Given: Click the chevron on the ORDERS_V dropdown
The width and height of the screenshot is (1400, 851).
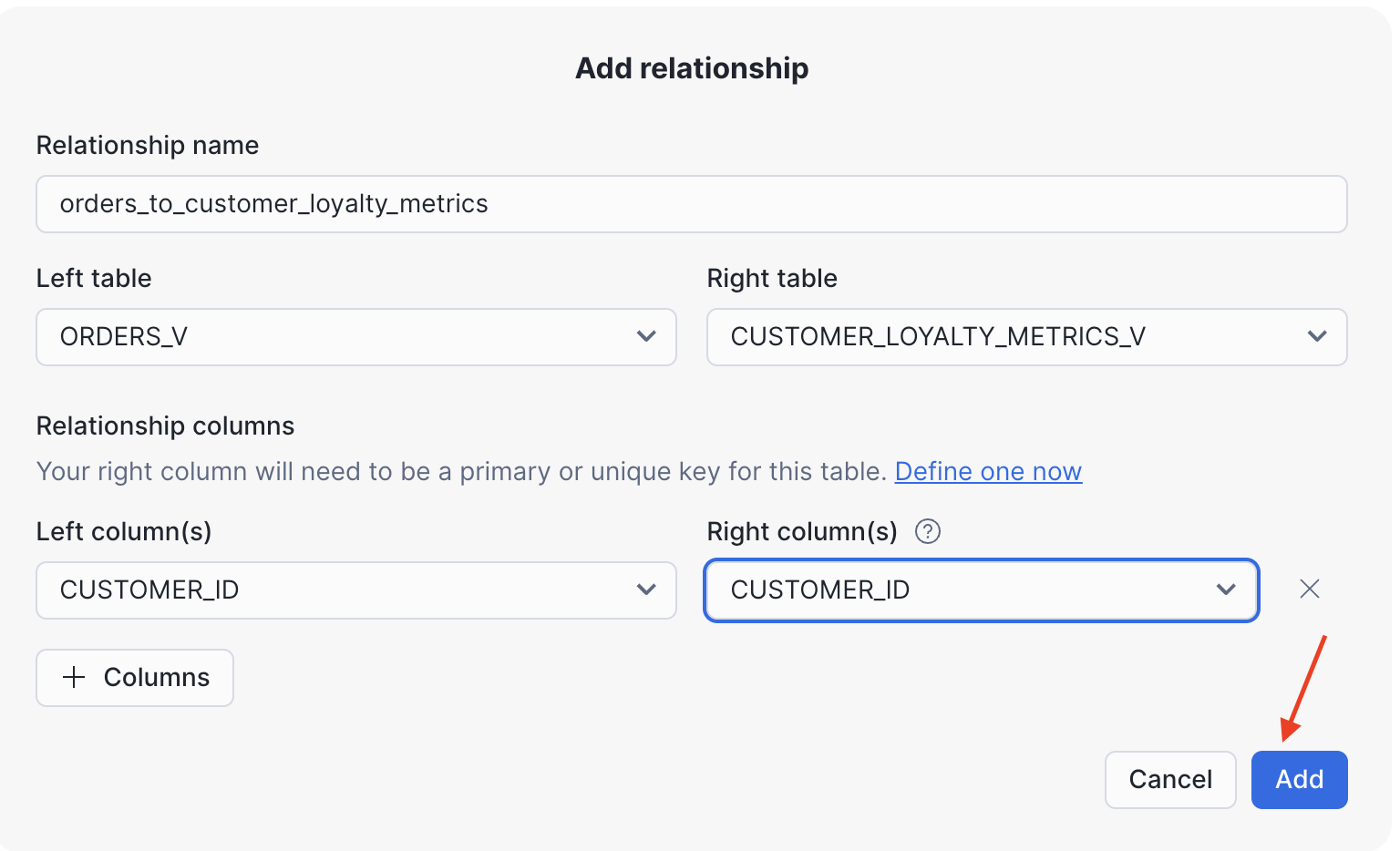Looking at the screenshot, I should tap(647, 337).
